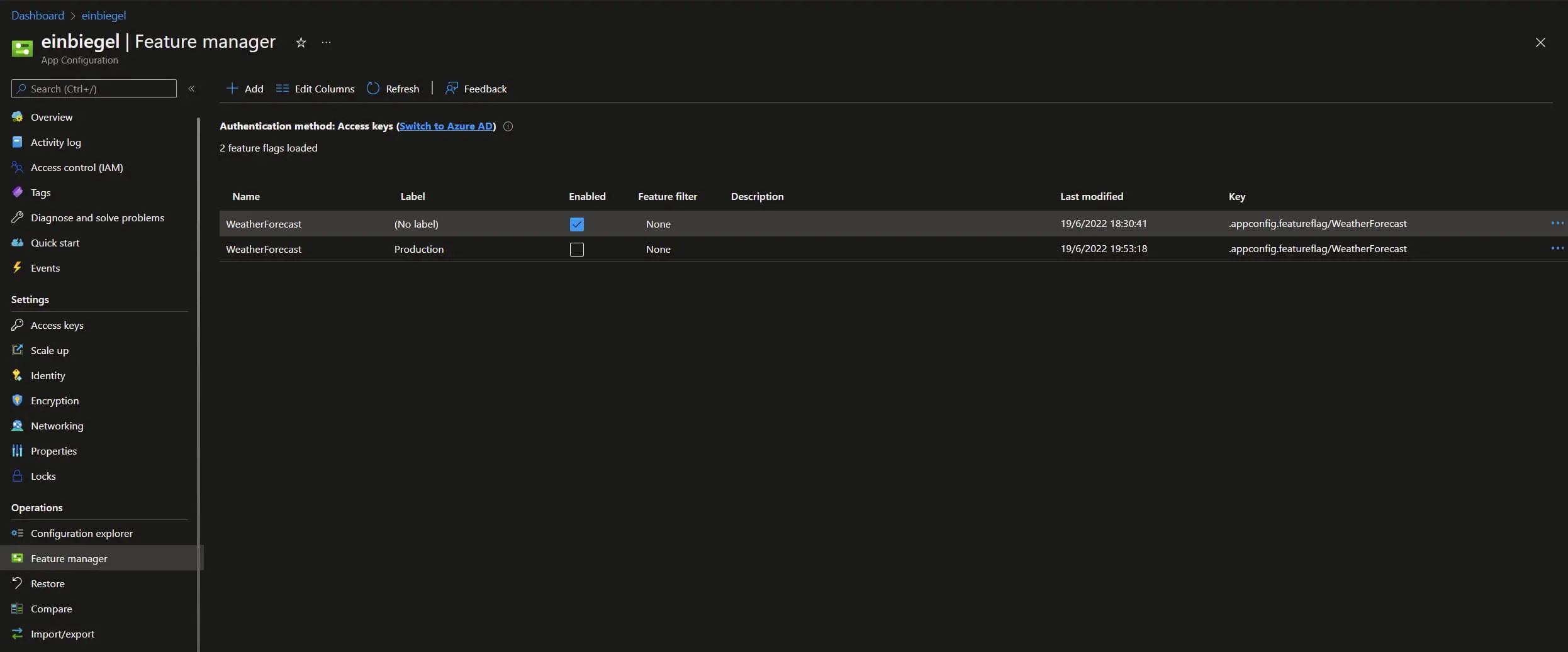
Task: Open Configuration explorer
Action: click(81, 533)
